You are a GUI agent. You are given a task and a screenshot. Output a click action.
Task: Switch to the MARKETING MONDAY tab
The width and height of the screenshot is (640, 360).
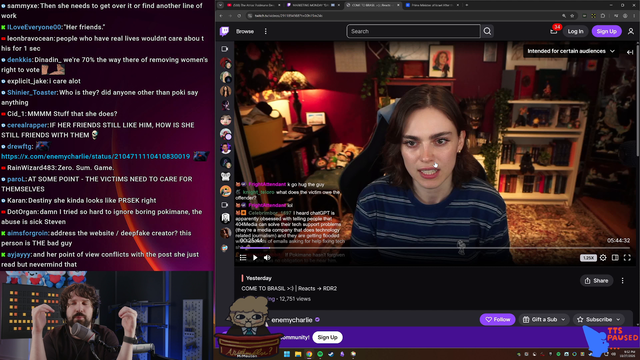313,5
